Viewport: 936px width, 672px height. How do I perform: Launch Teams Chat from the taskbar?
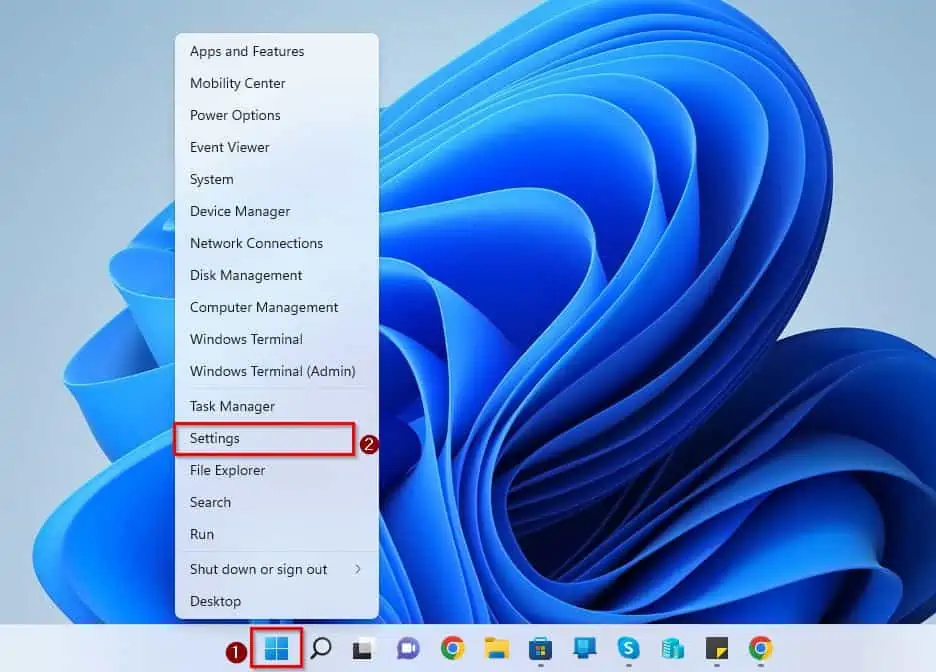(x=408, y=648)
